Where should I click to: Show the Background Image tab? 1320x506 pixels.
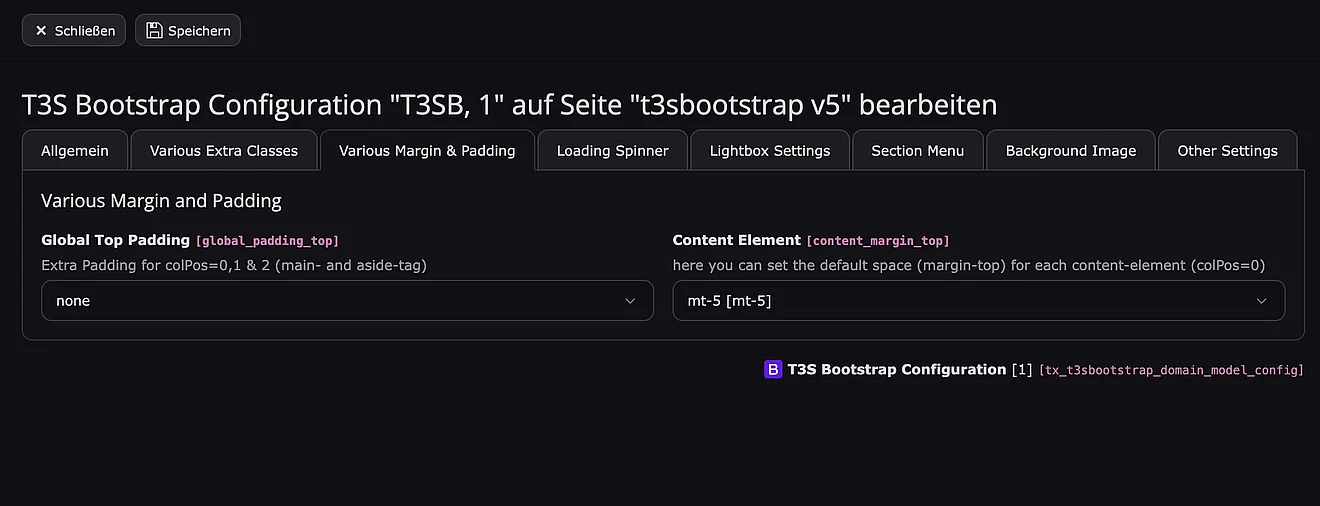pyautogui.click(x=1071, y=151)
